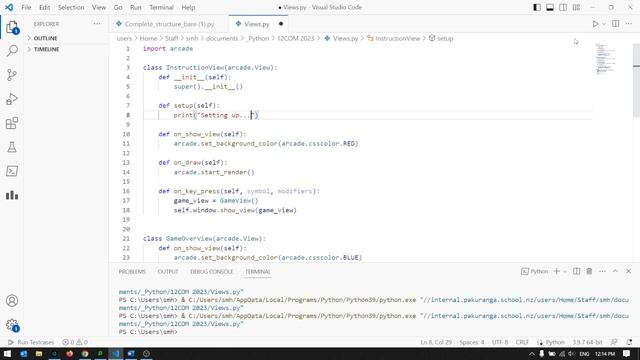Run Python file with play button
The width and height of the screenshot is (640, 360).
596,24
